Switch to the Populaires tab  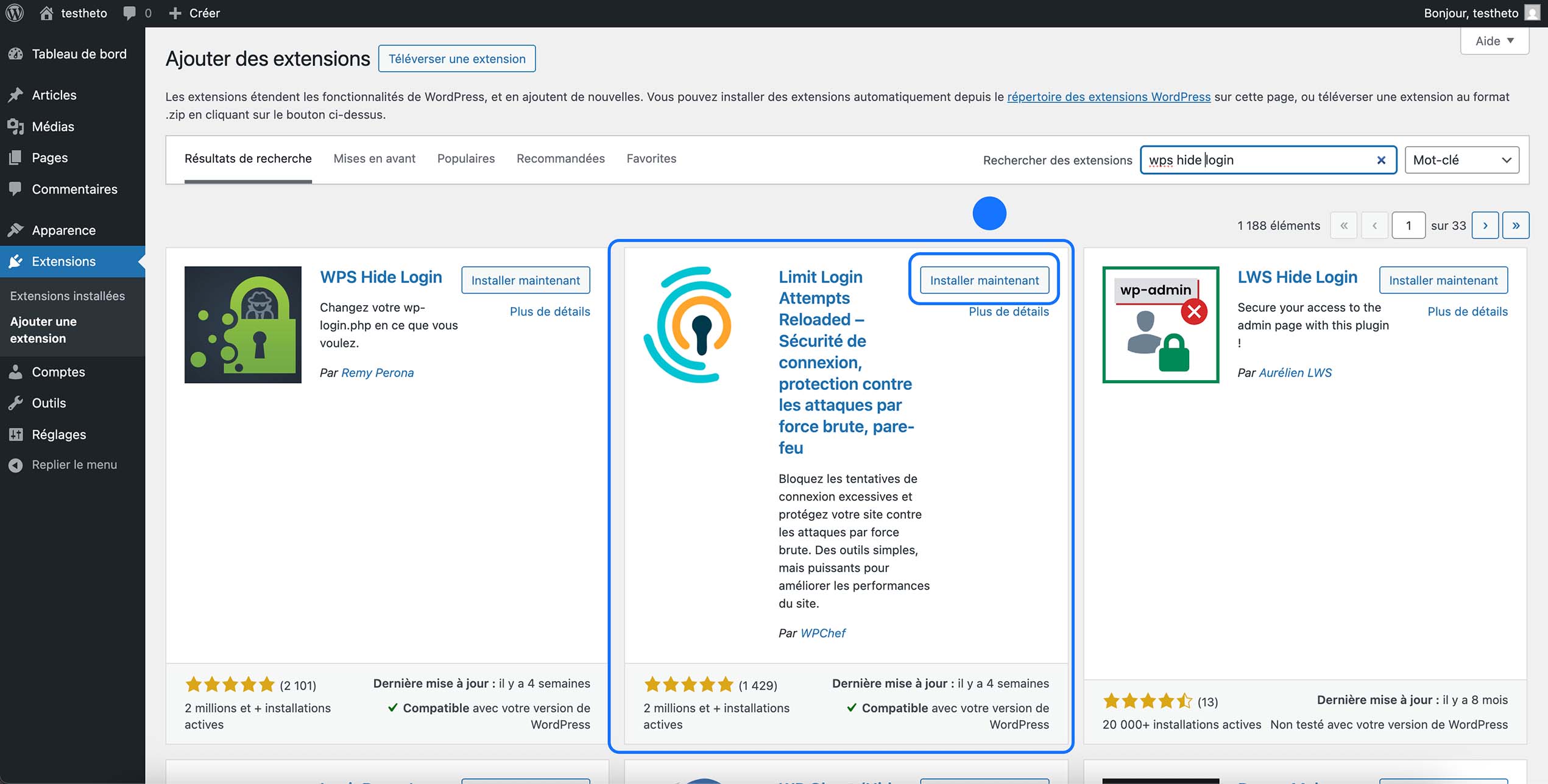pyautogui.click(x=465, y=158)
